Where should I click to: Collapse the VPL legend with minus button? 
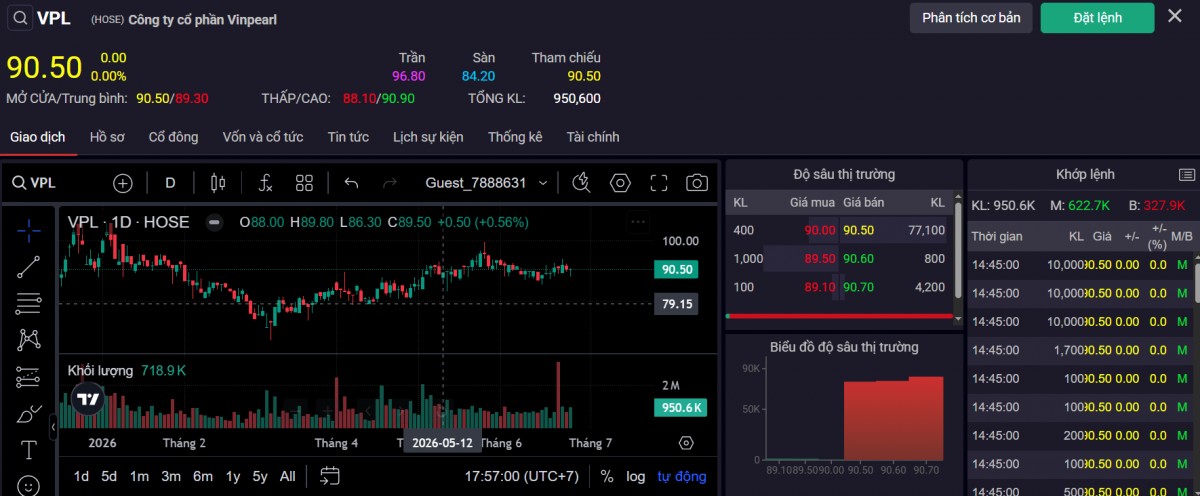(214, 222)
